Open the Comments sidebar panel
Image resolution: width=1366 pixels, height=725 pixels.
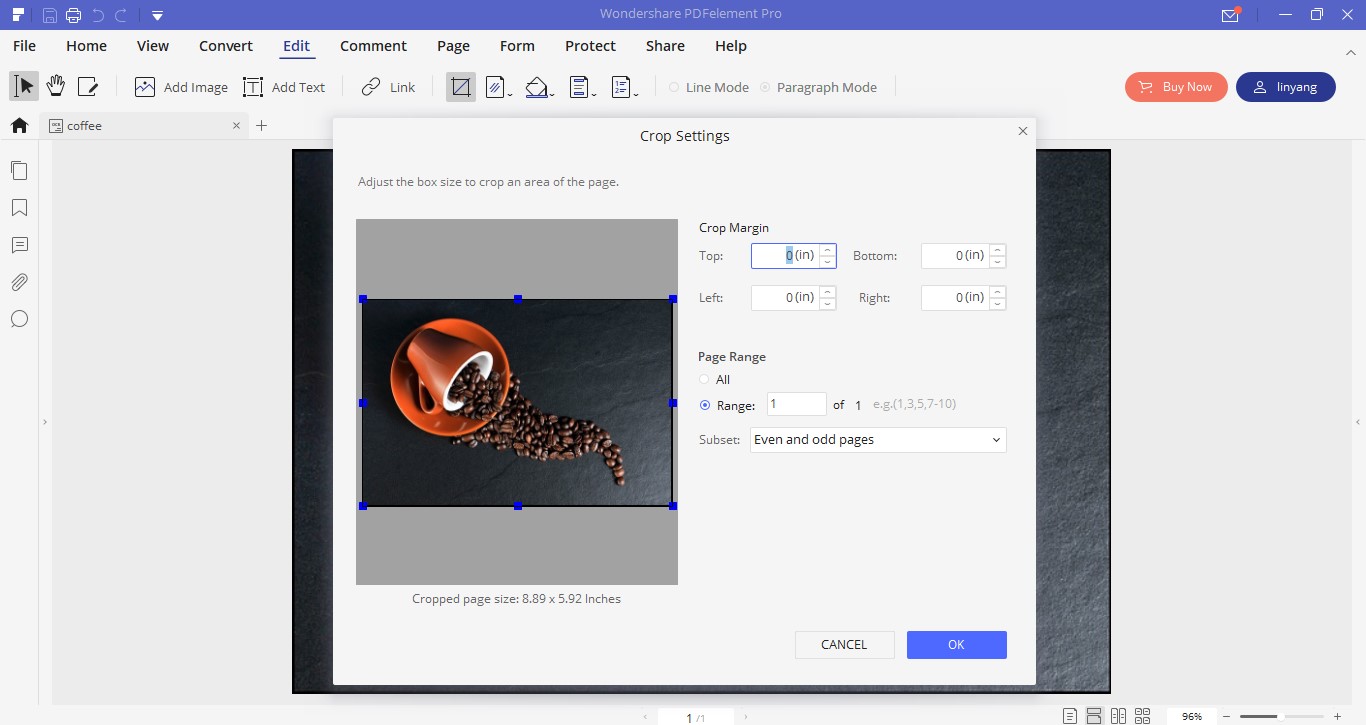(x=19, y=245)
